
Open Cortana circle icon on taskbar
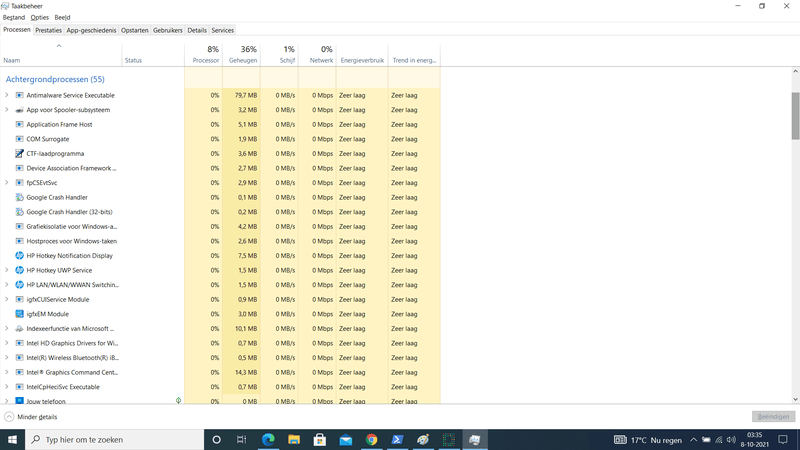click(216, 439)
